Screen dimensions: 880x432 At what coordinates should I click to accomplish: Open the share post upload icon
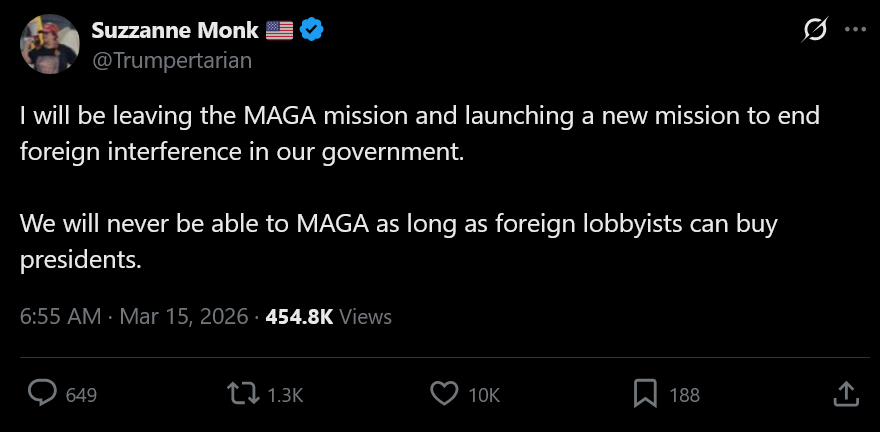[x=846, y=393]
